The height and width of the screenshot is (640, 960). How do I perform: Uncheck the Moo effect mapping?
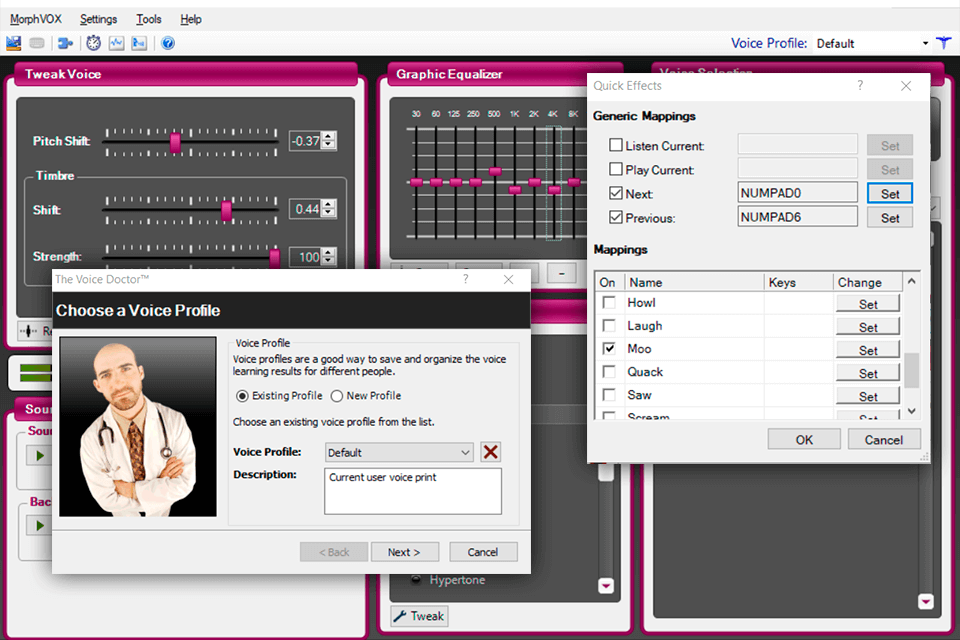point(609,348)
